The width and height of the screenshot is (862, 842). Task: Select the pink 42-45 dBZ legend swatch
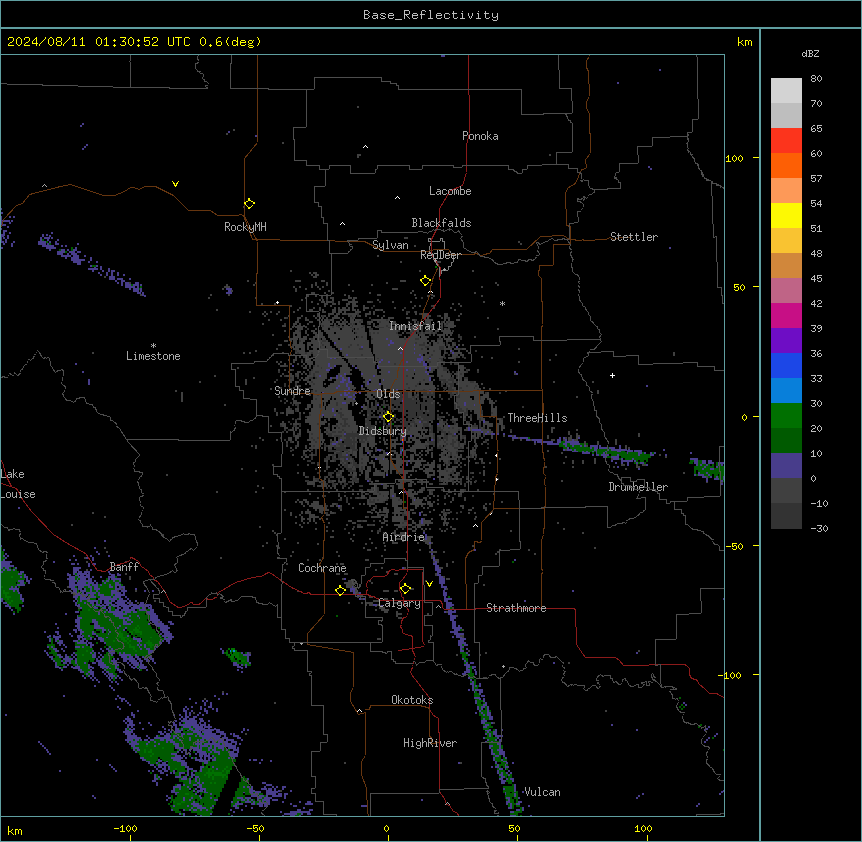click(786, 290)
